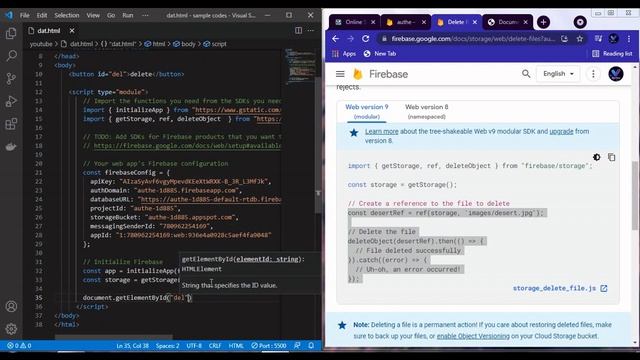Click feedback icon in status bar
The height and width of the screenshot is (360, 640).
click(x=297, y=346)
